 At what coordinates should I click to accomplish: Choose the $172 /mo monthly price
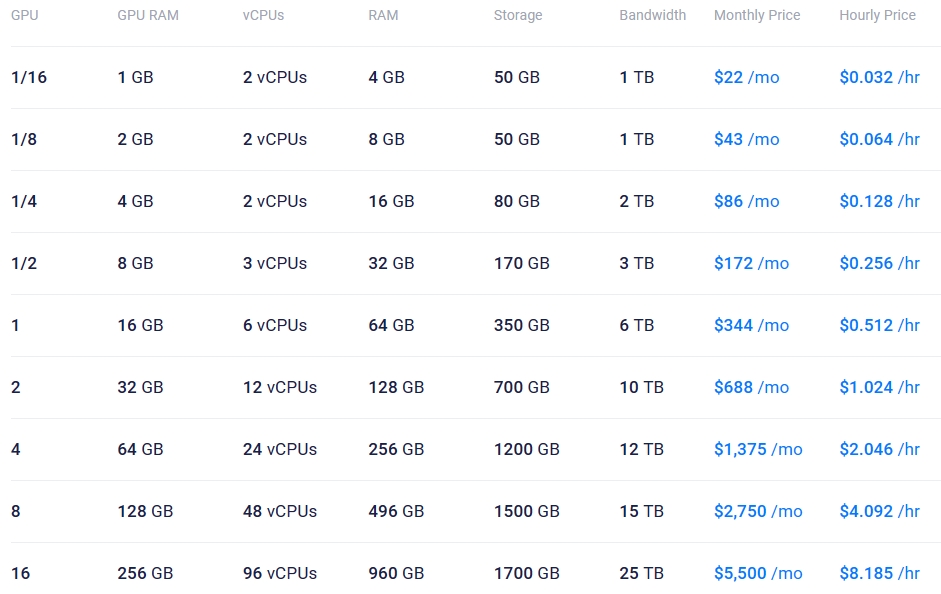coord(751,263)
